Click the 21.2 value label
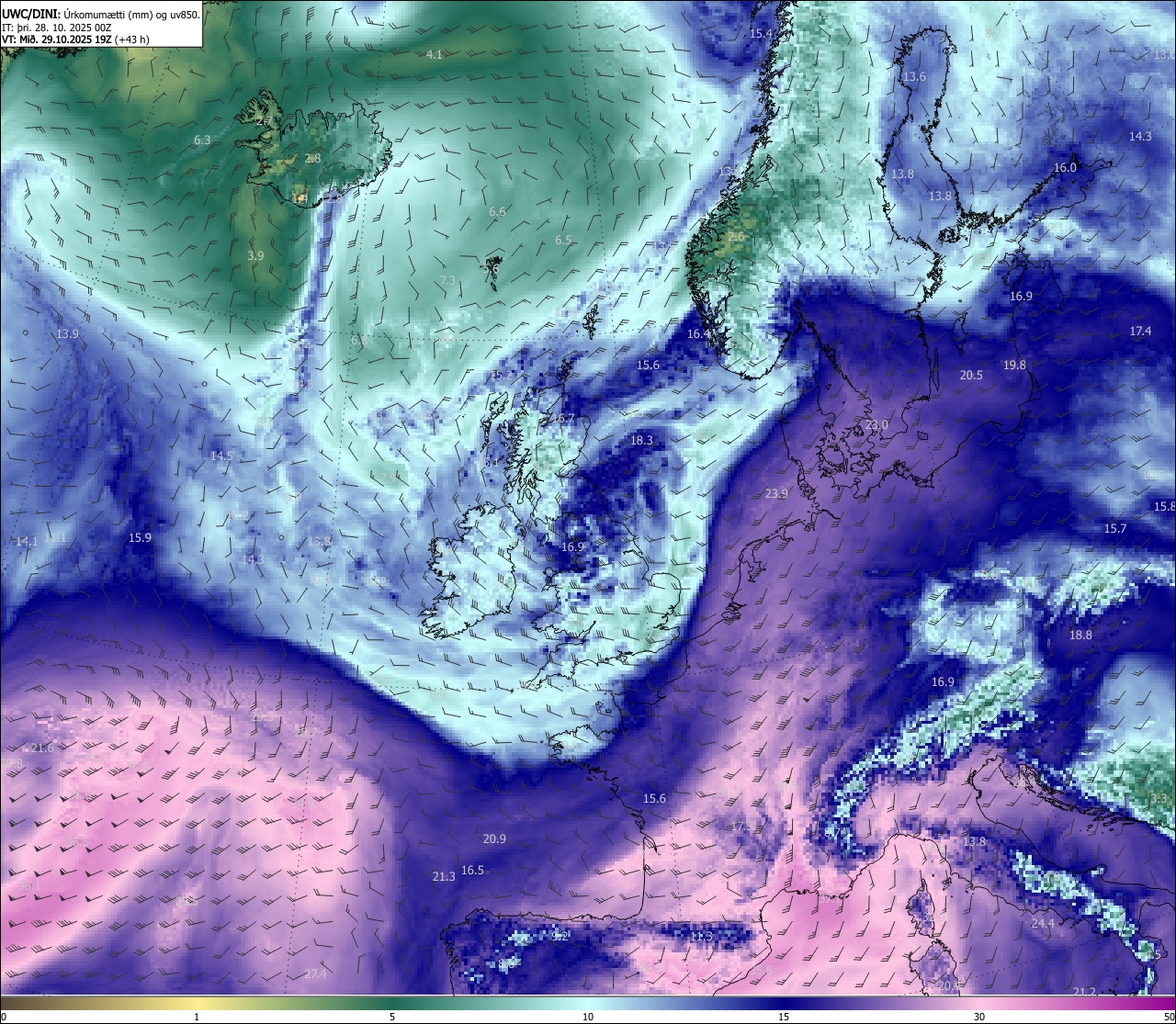This screenshot has height=1024, width=1176. click(1084, 992)
